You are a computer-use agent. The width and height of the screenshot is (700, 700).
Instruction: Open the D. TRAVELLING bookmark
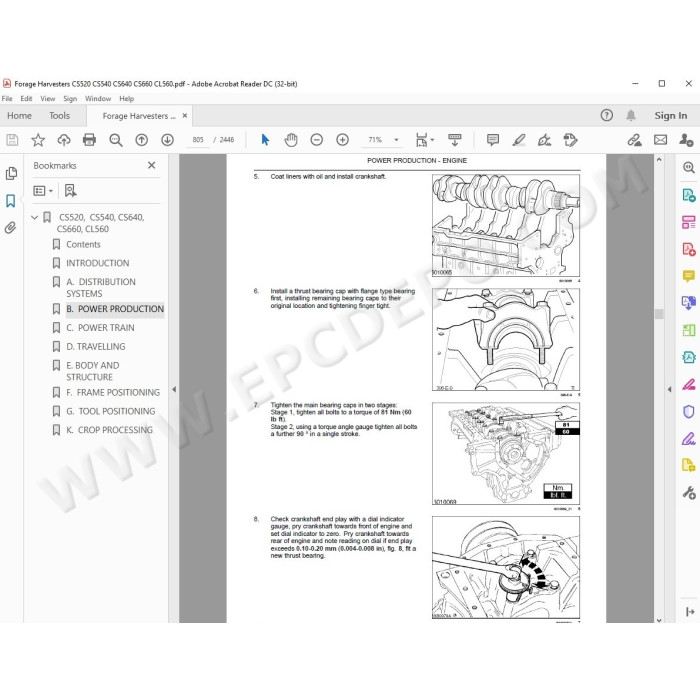pyautogui.click(x=96, y=346)
